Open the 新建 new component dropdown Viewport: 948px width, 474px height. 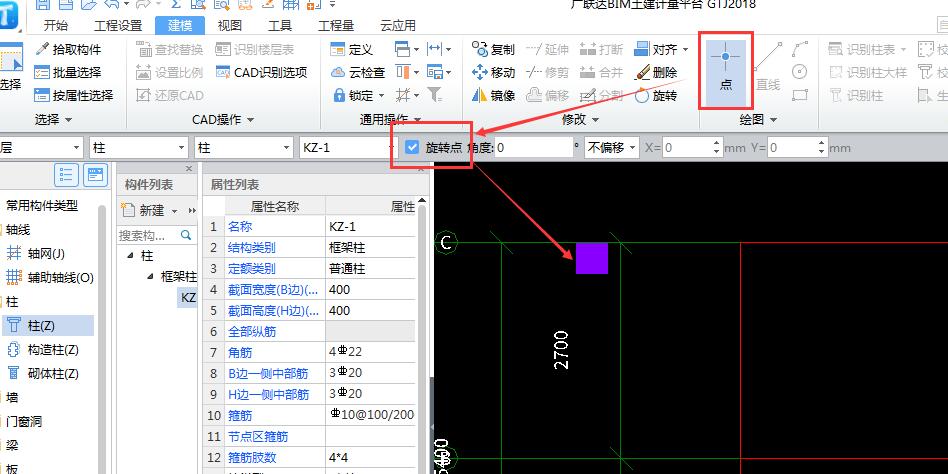coord(175,211)
